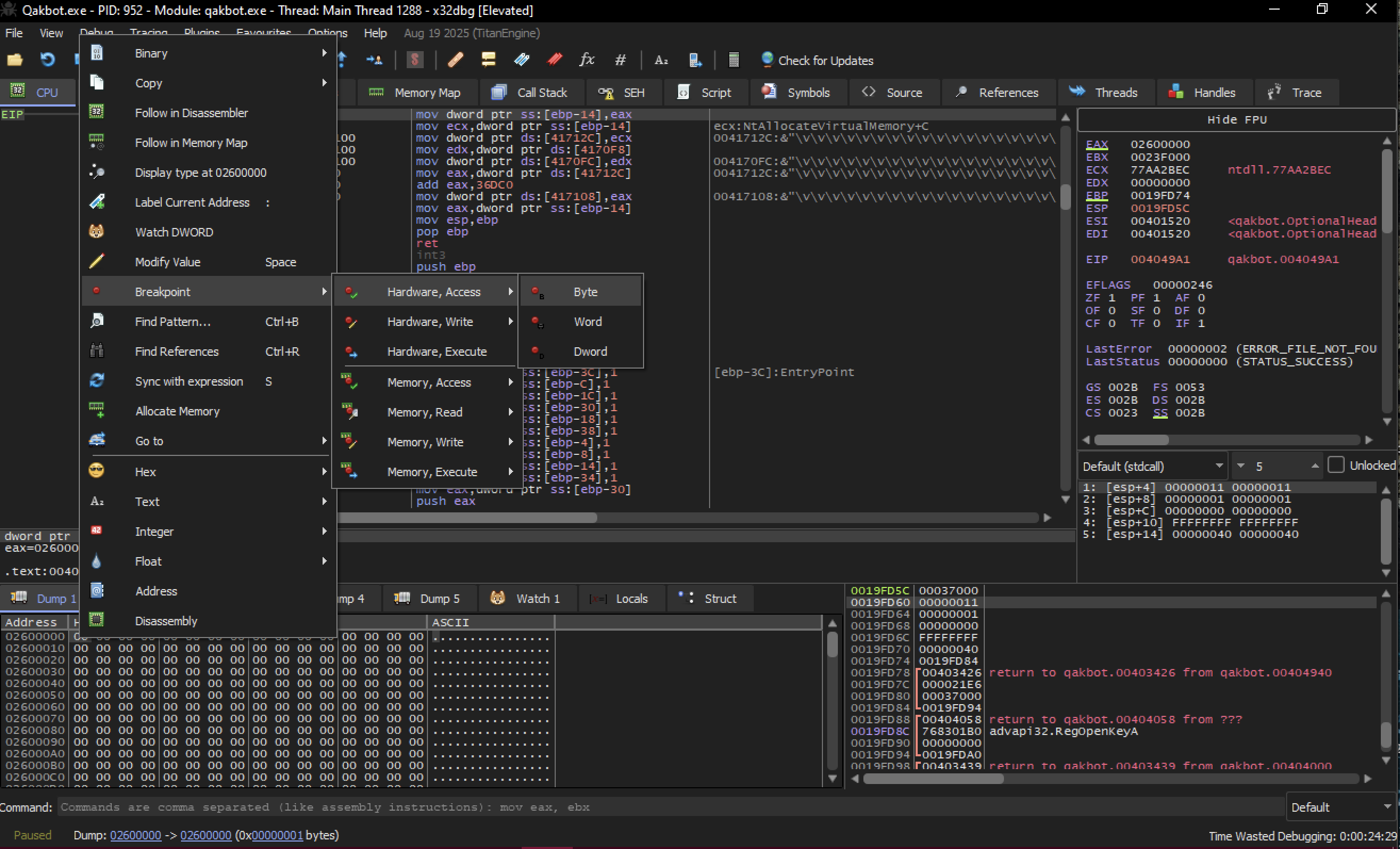Click the Hide FPU button
This screenshot has width=1400, height=849.
pos(1237,119)
